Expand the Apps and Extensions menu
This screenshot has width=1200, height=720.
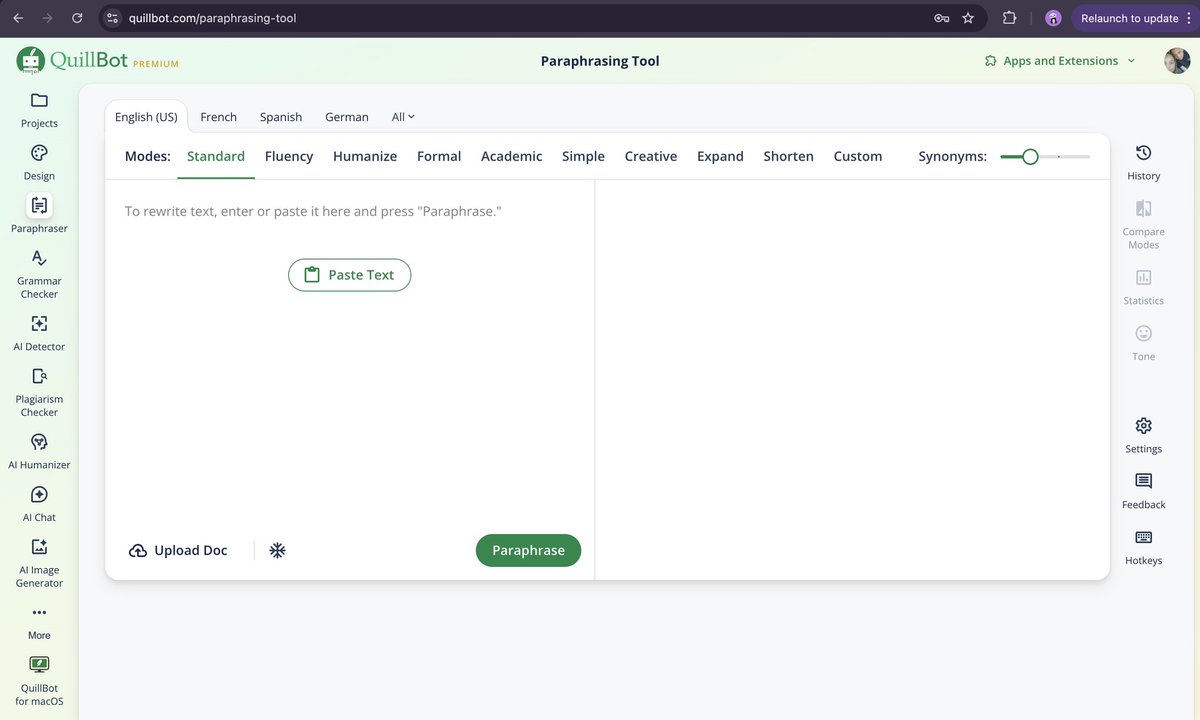(x=1060, y=61)
